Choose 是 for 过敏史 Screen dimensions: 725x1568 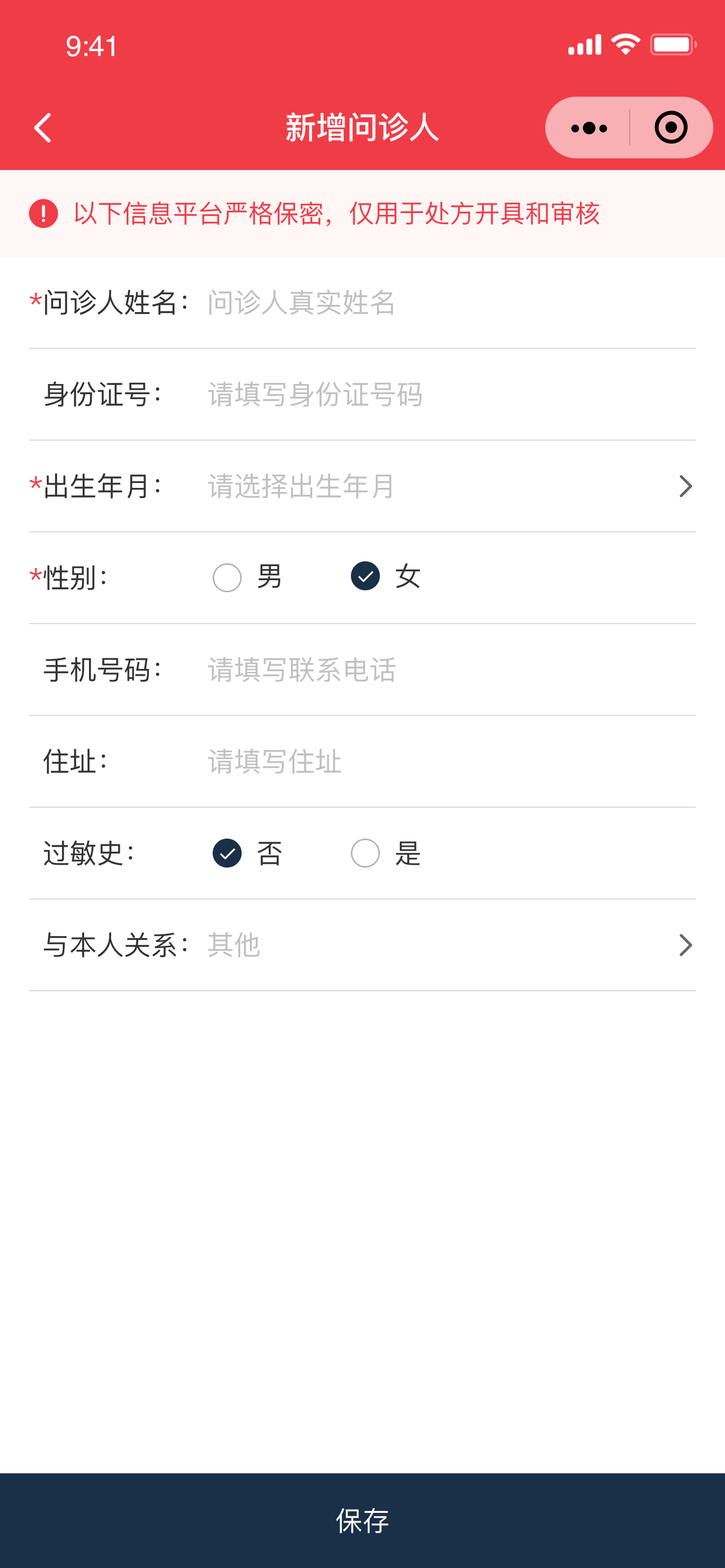365,854
